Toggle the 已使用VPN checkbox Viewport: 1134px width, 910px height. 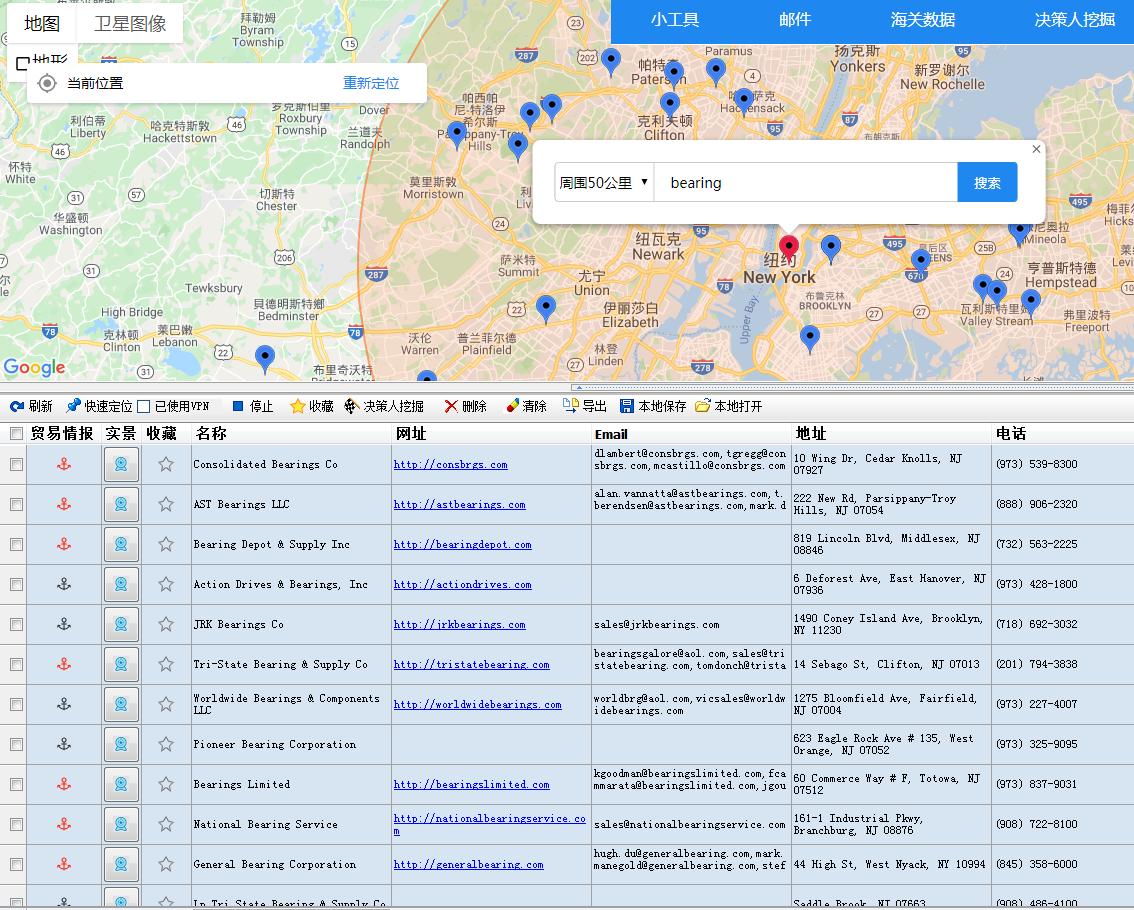coord(143,407)
